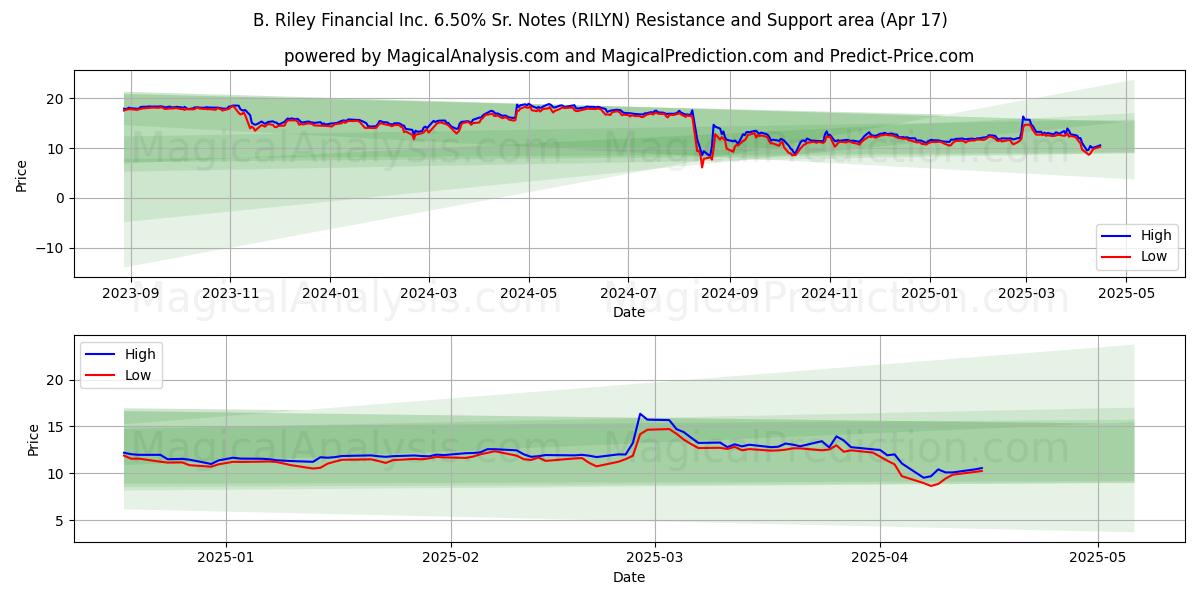
Task: Click the '2025-04' x-axis label in bottom chart
Action: pyautogui.click(x=881, y=559)
